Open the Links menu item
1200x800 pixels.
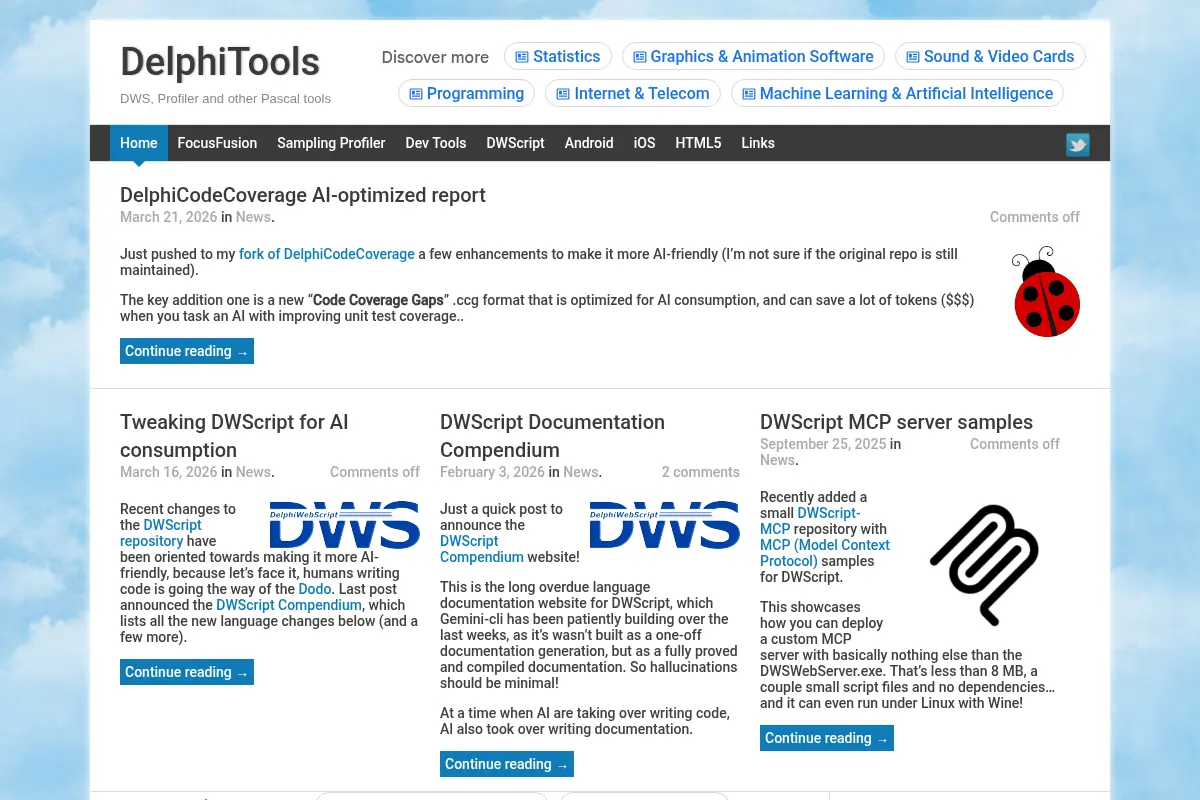pyautogui.click(x=758, y=143)
